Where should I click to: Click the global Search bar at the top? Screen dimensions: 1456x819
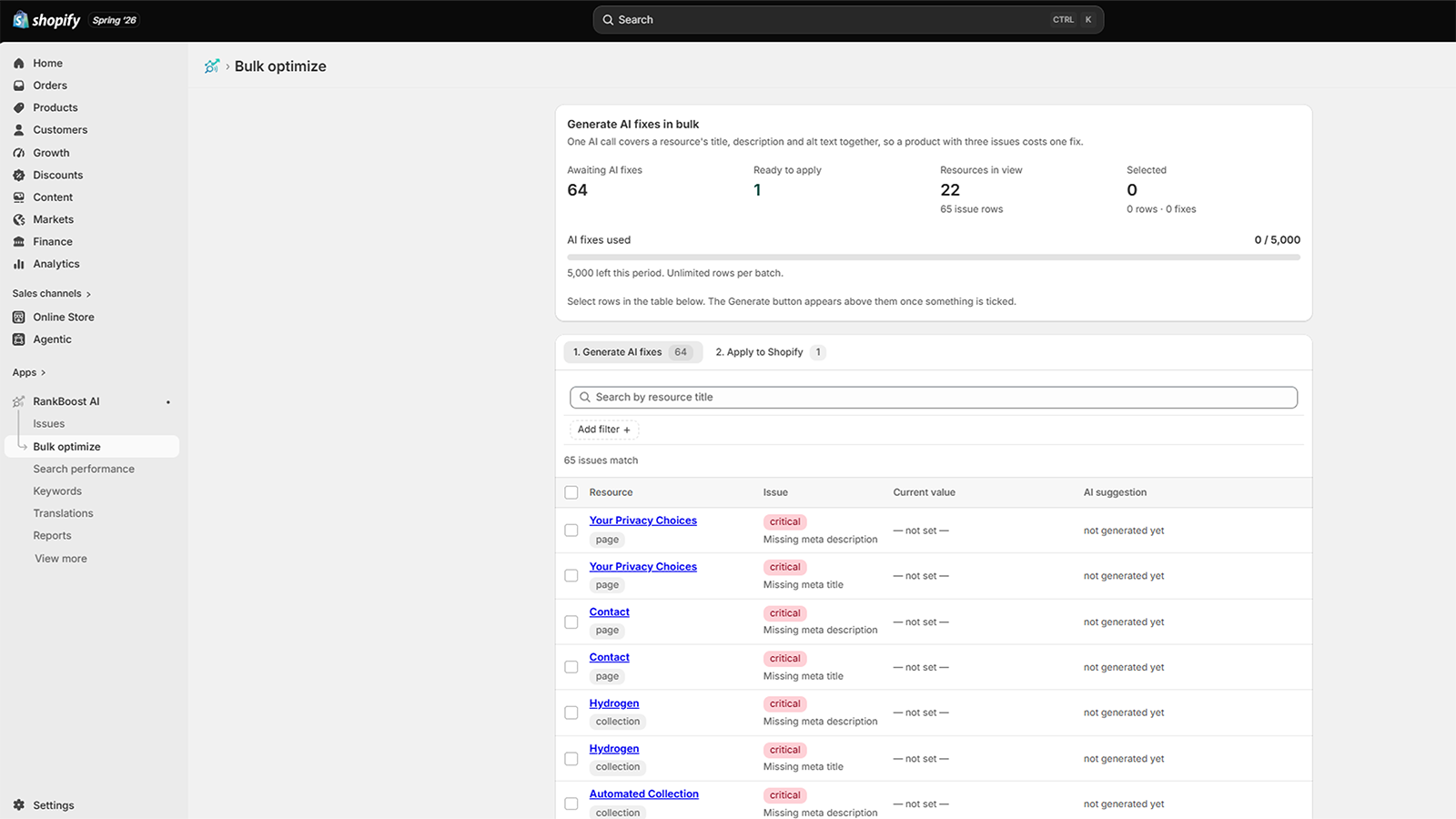pyautogui.click(x=848, y=20)
